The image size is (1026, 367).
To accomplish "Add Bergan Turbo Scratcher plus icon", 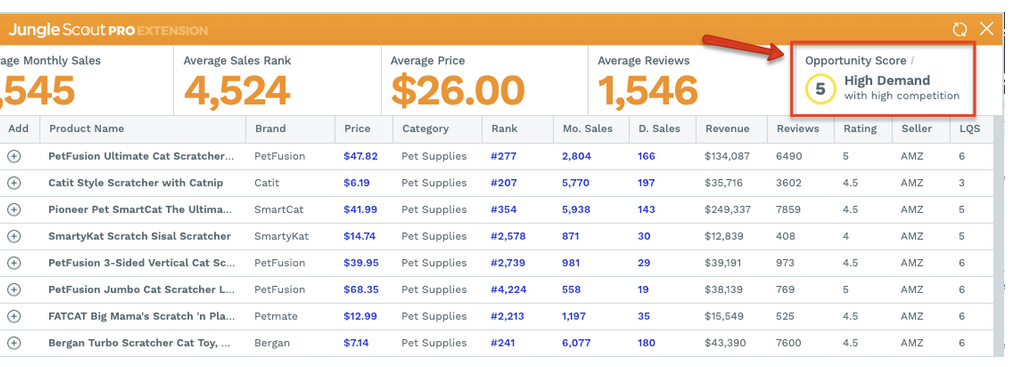I will pyautogui.click(x=14, y=343).
